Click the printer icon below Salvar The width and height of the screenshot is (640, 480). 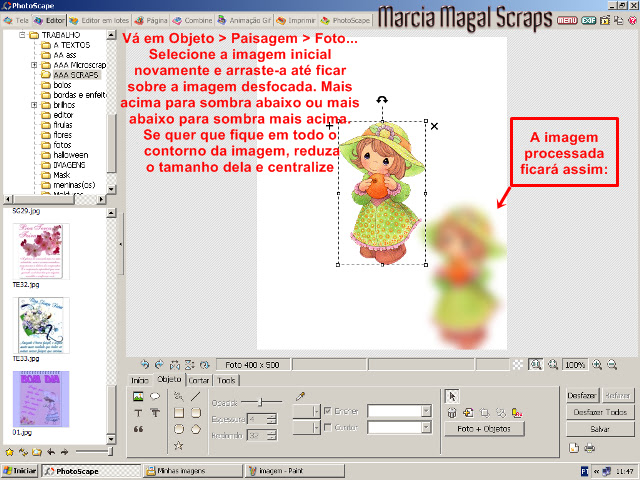point(589,448)
